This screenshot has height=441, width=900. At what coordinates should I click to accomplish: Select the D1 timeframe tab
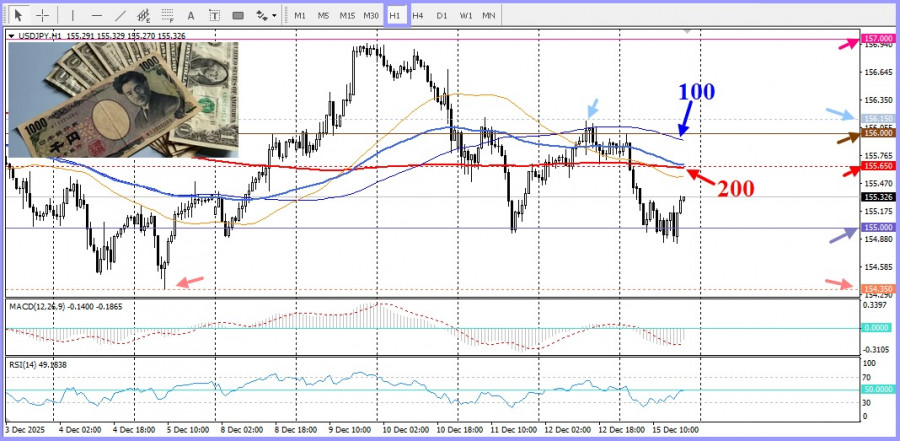click(442, 15)
